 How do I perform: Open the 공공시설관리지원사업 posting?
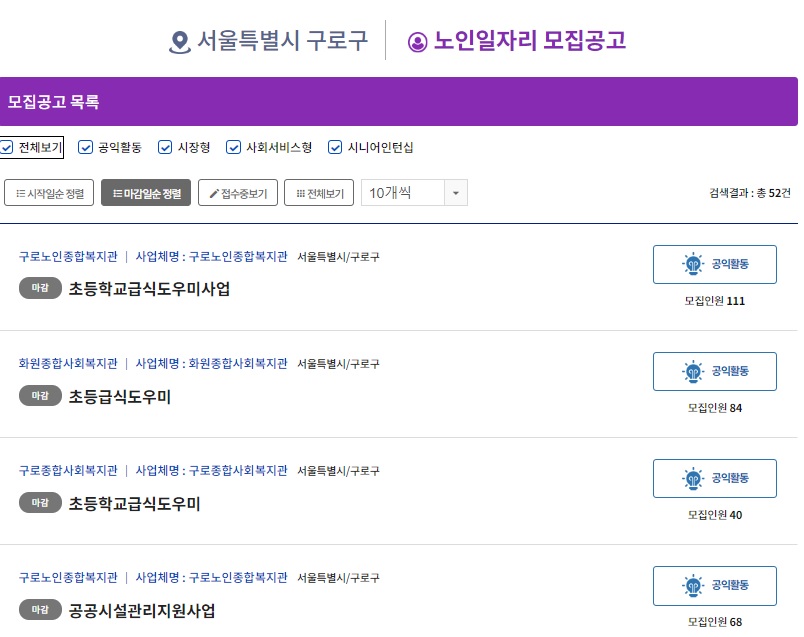point(142,611)
